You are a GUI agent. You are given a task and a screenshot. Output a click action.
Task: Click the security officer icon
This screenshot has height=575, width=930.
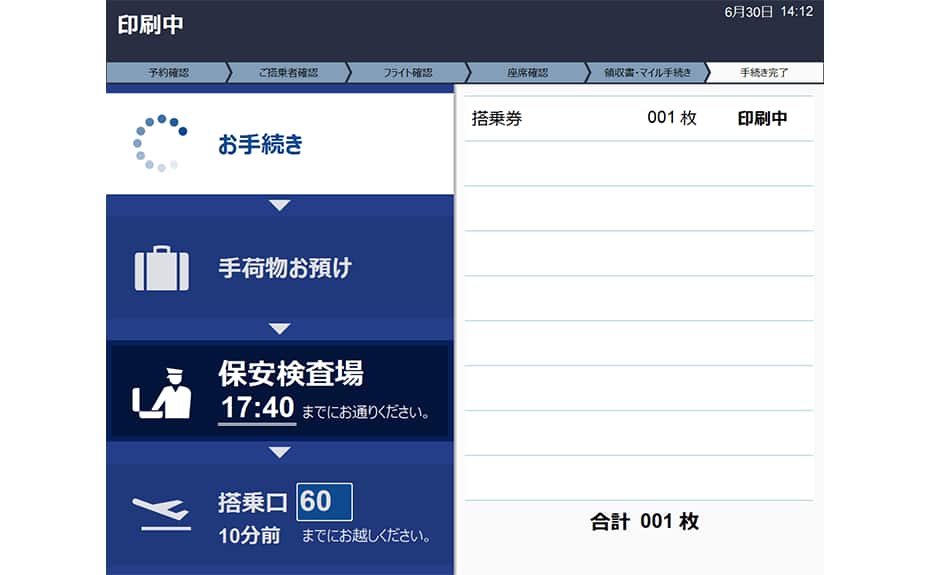(x=161, y=392)
